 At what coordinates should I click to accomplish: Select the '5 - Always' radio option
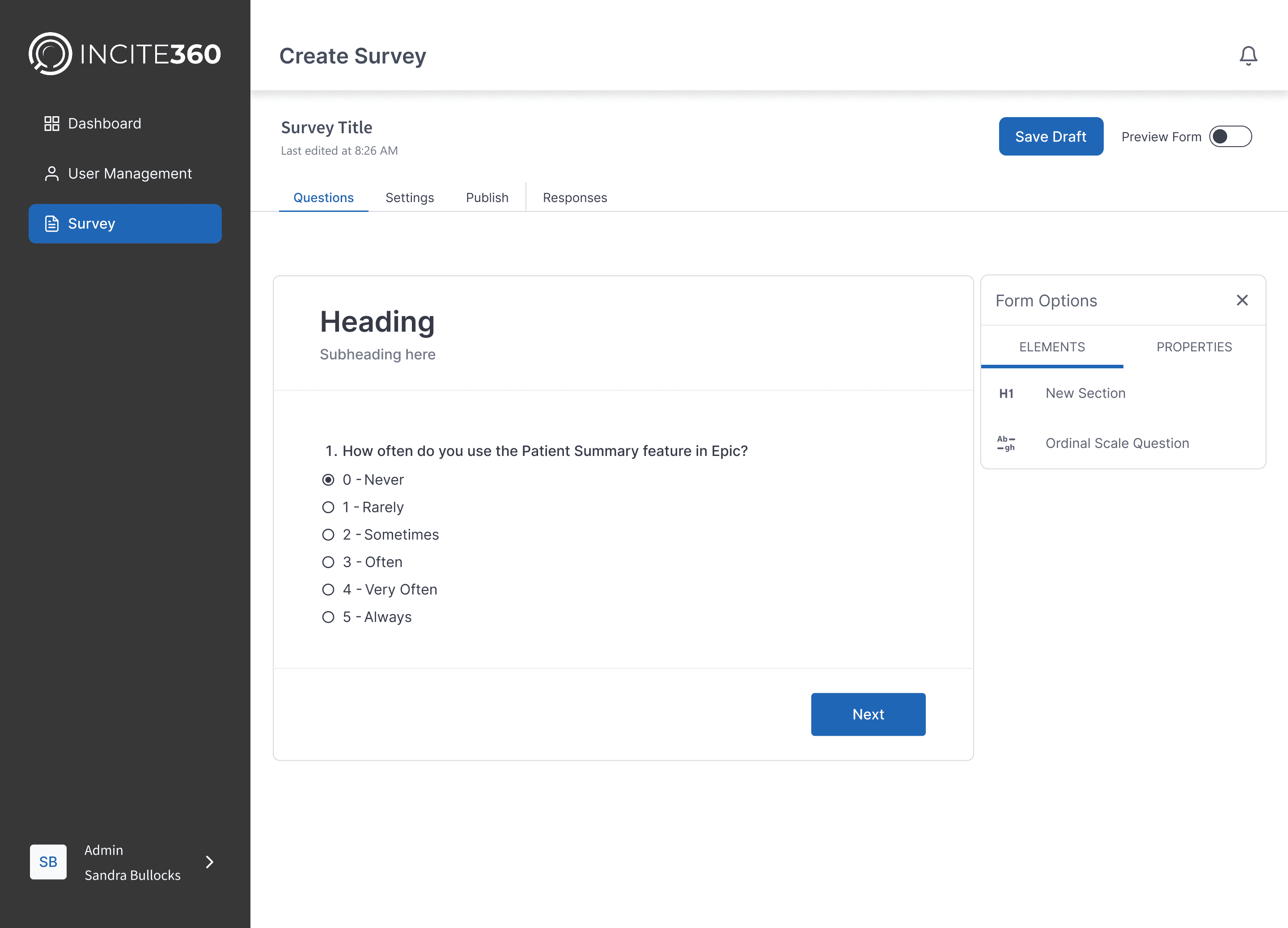[328, 617]
